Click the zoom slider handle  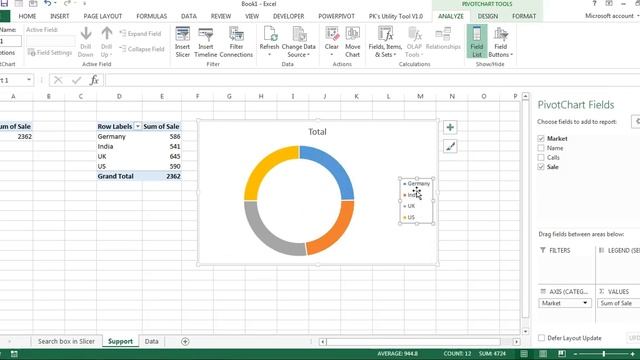(x=603, y=354)
